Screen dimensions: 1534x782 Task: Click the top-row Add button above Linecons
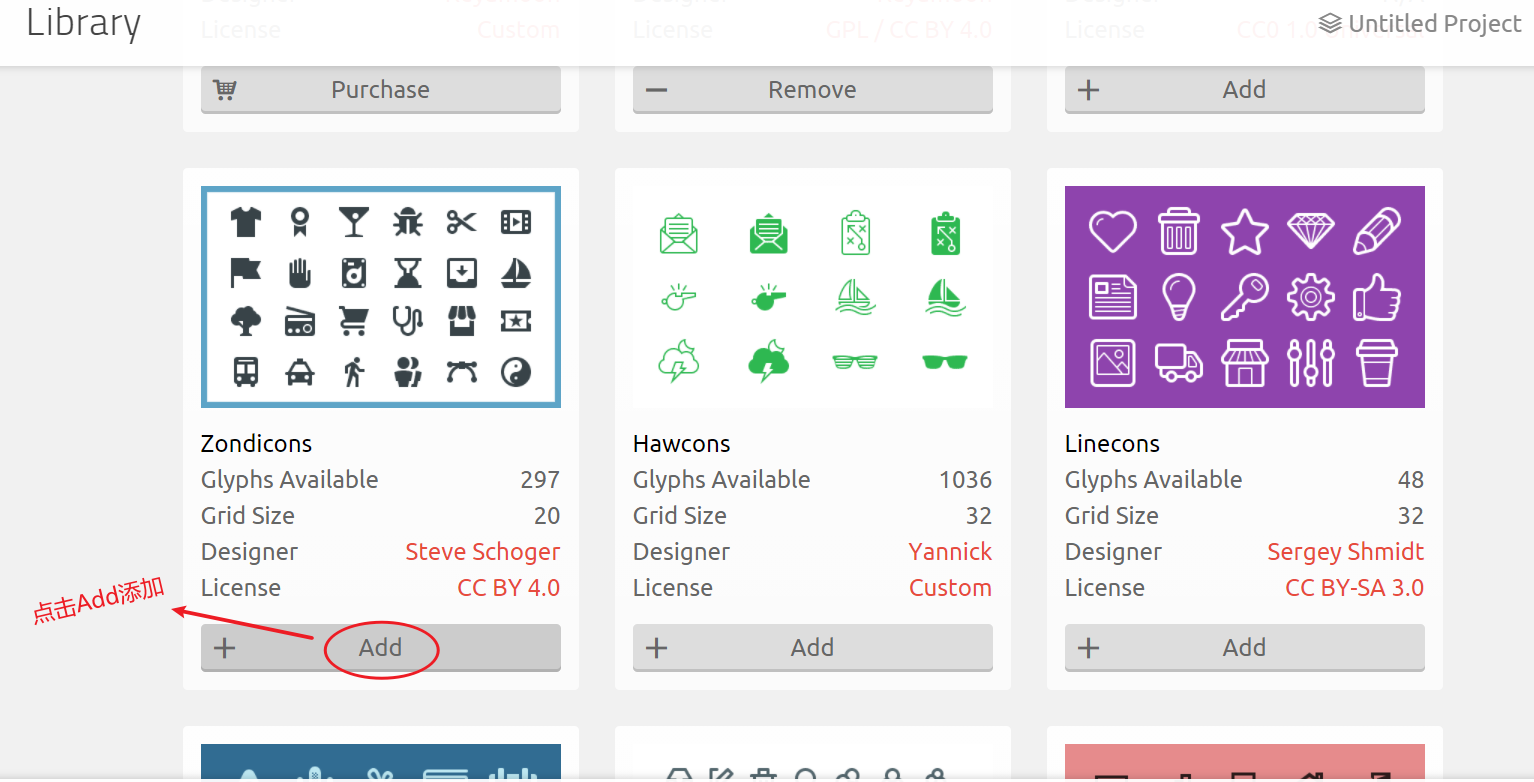[1245, 89]
